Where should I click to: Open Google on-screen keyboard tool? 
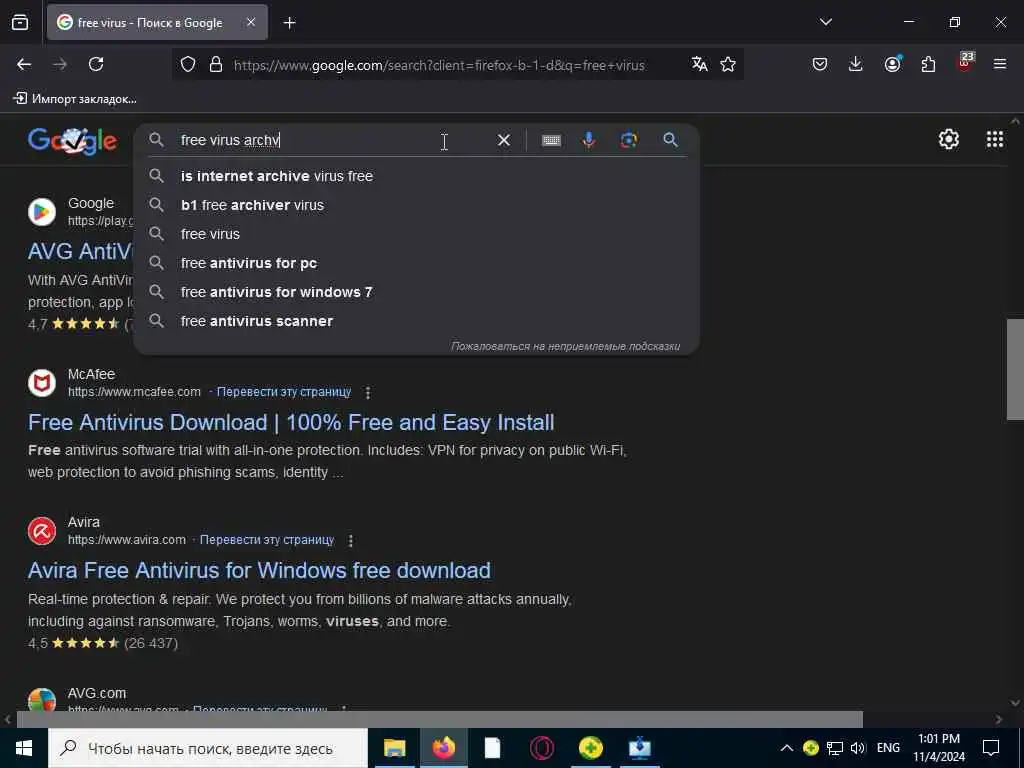[x=551, y=140]
